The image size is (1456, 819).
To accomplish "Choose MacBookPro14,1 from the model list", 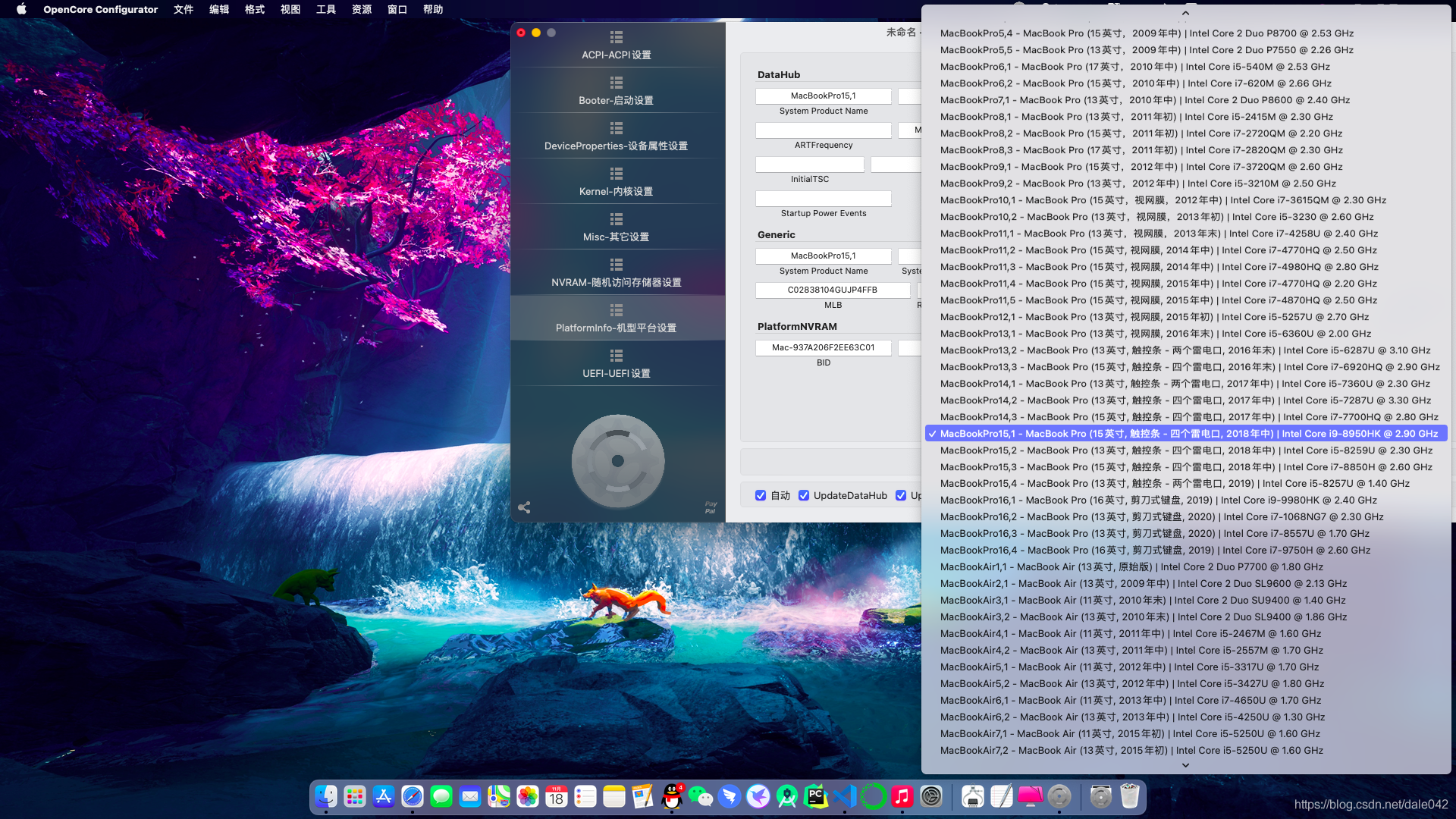I will coord(1186,384).
